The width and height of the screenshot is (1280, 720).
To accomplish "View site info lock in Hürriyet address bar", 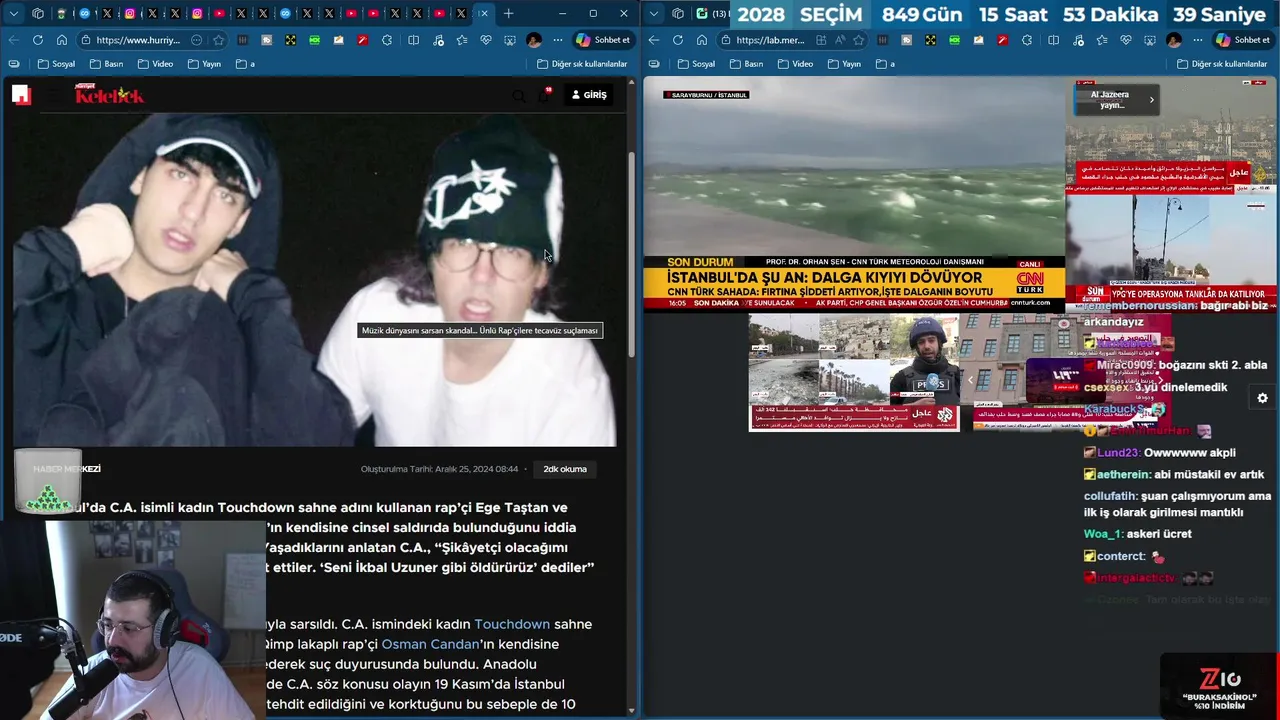I will (88, 40).
